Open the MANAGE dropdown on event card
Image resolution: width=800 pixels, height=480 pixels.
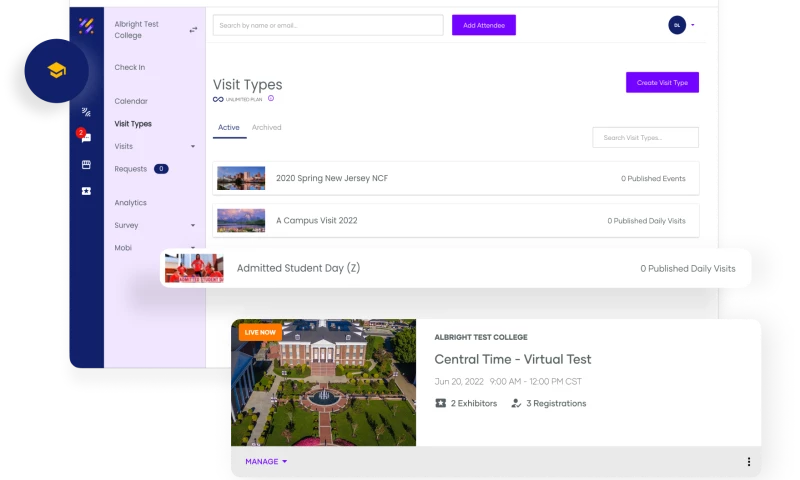click(266, 462)
